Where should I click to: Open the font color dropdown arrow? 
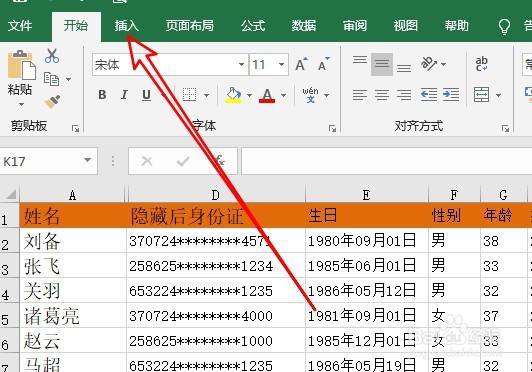(x=283, y=95)
